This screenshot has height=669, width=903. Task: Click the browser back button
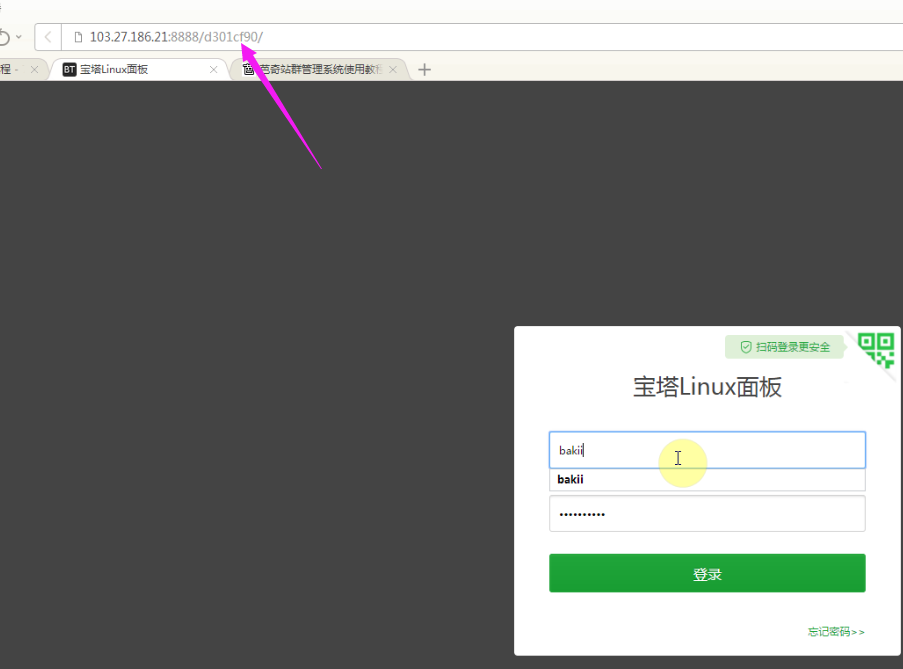point(48,37)
